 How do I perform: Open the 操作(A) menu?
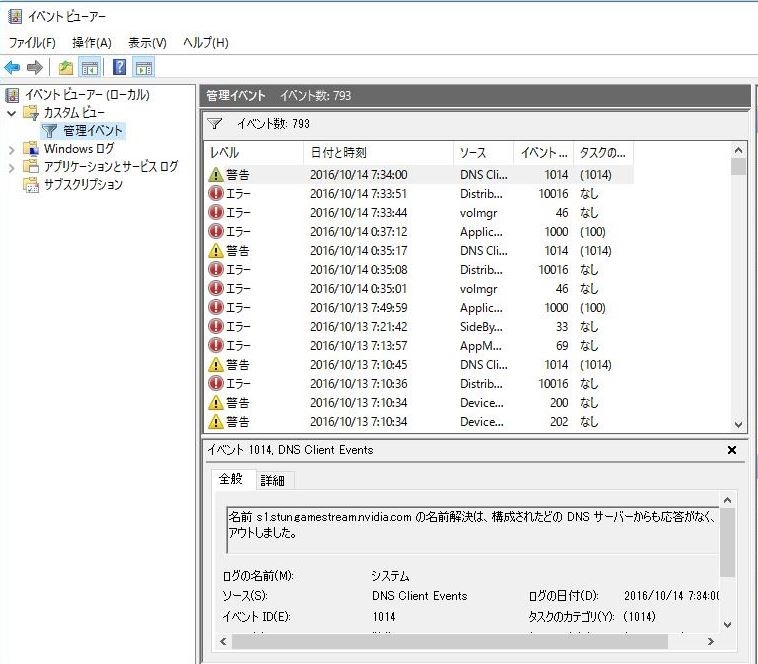92,43
